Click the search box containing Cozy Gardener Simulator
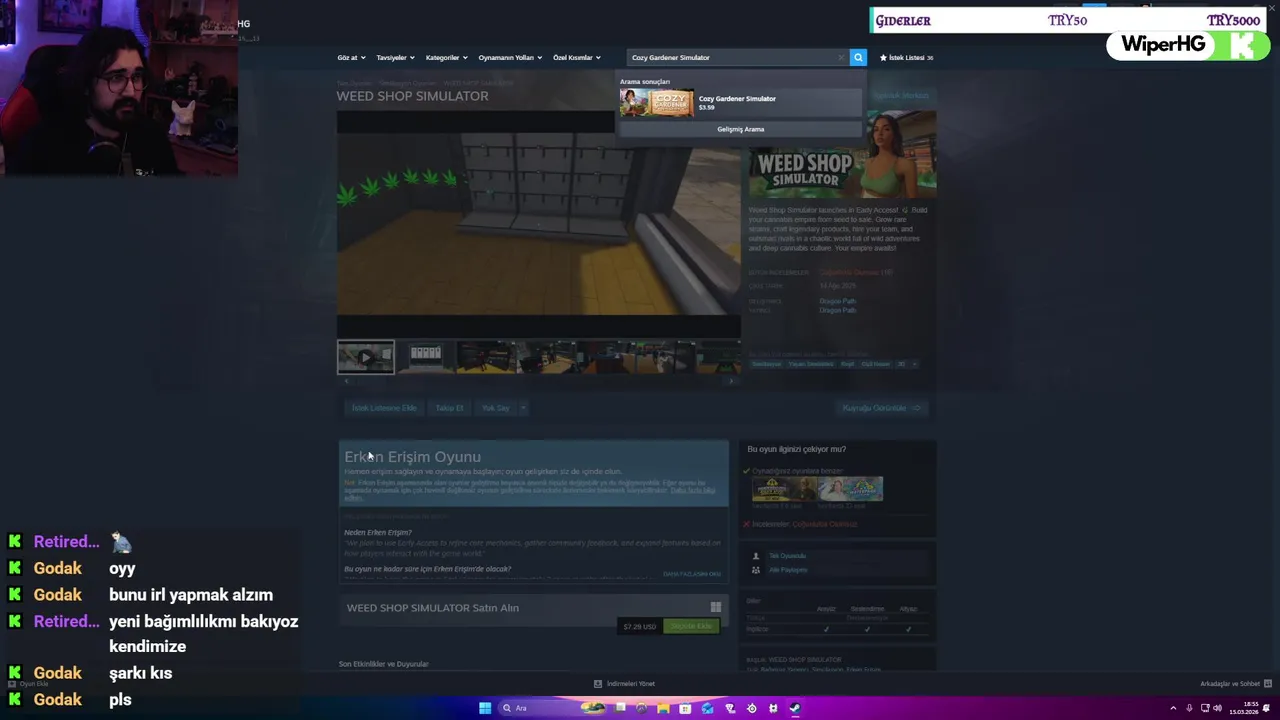 tap(737, 58)
